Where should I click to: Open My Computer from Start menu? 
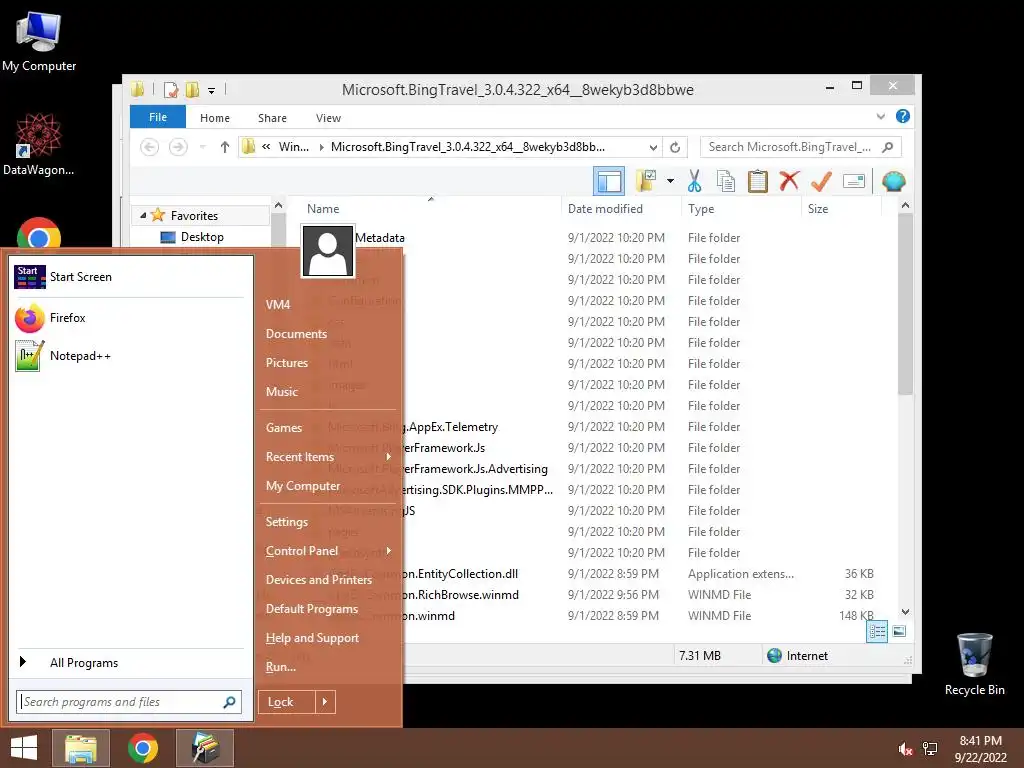coord(302,486)
